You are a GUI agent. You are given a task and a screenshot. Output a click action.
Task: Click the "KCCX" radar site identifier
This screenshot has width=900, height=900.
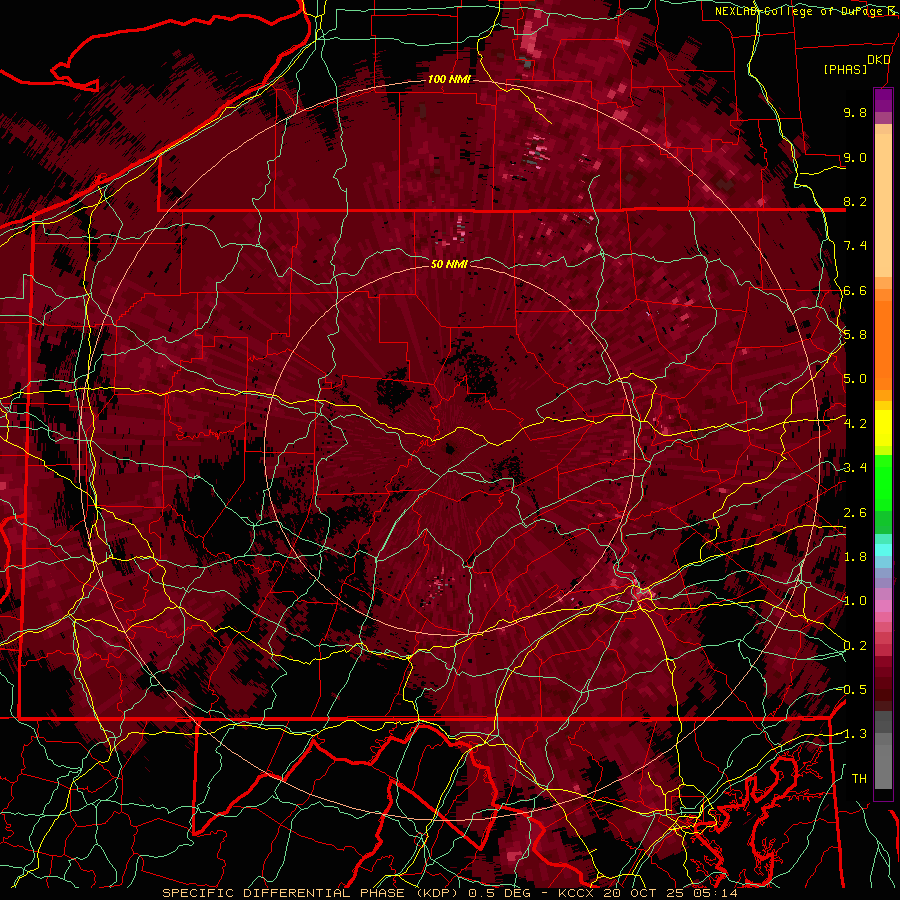577,893
